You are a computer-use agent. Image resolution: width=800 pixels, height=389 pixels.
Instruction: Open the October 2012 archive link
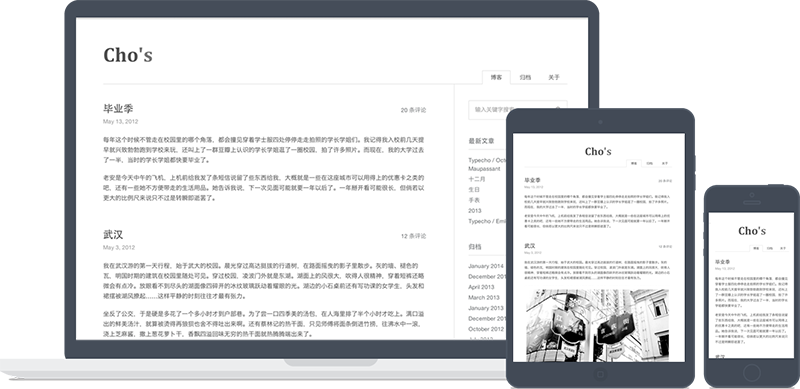tap(486, 329)
